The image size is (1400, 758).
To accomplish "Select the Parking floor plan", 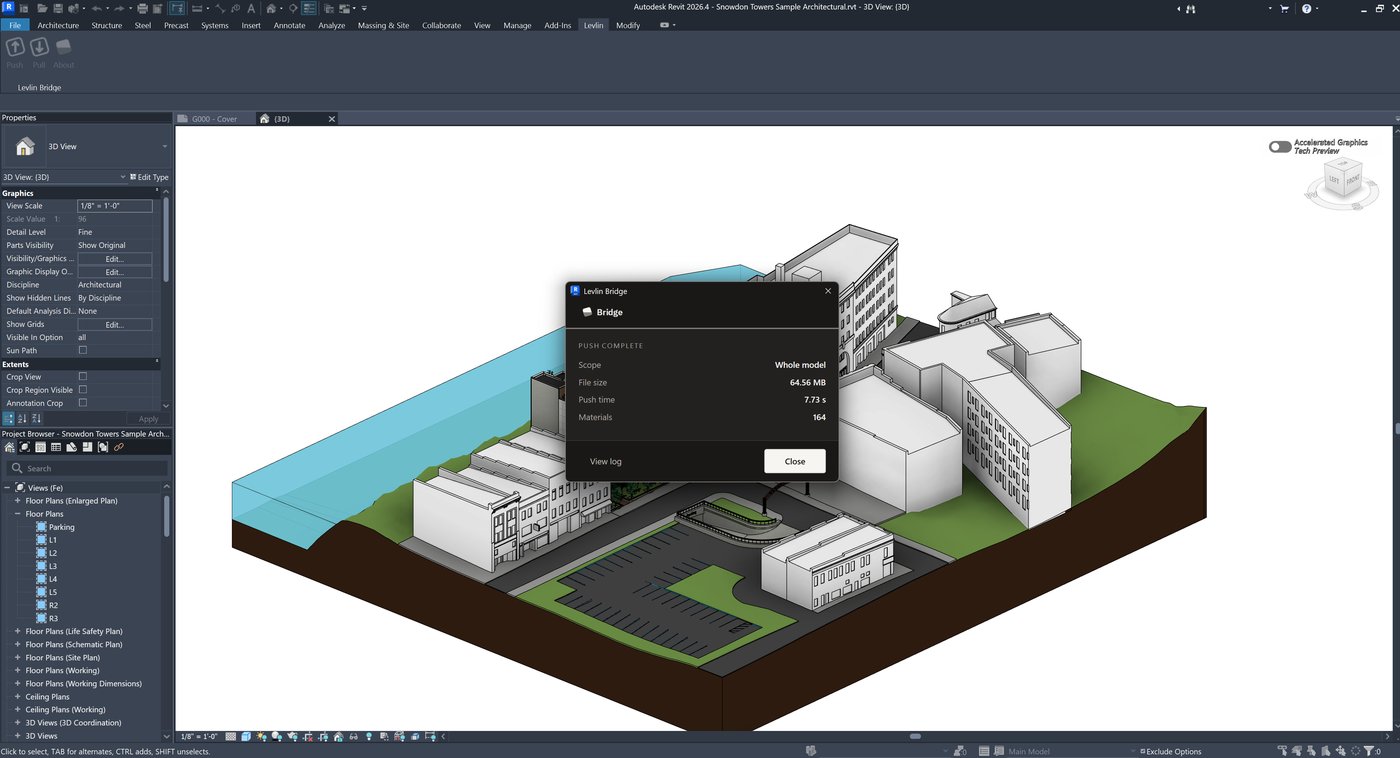I will click(61, 527).
